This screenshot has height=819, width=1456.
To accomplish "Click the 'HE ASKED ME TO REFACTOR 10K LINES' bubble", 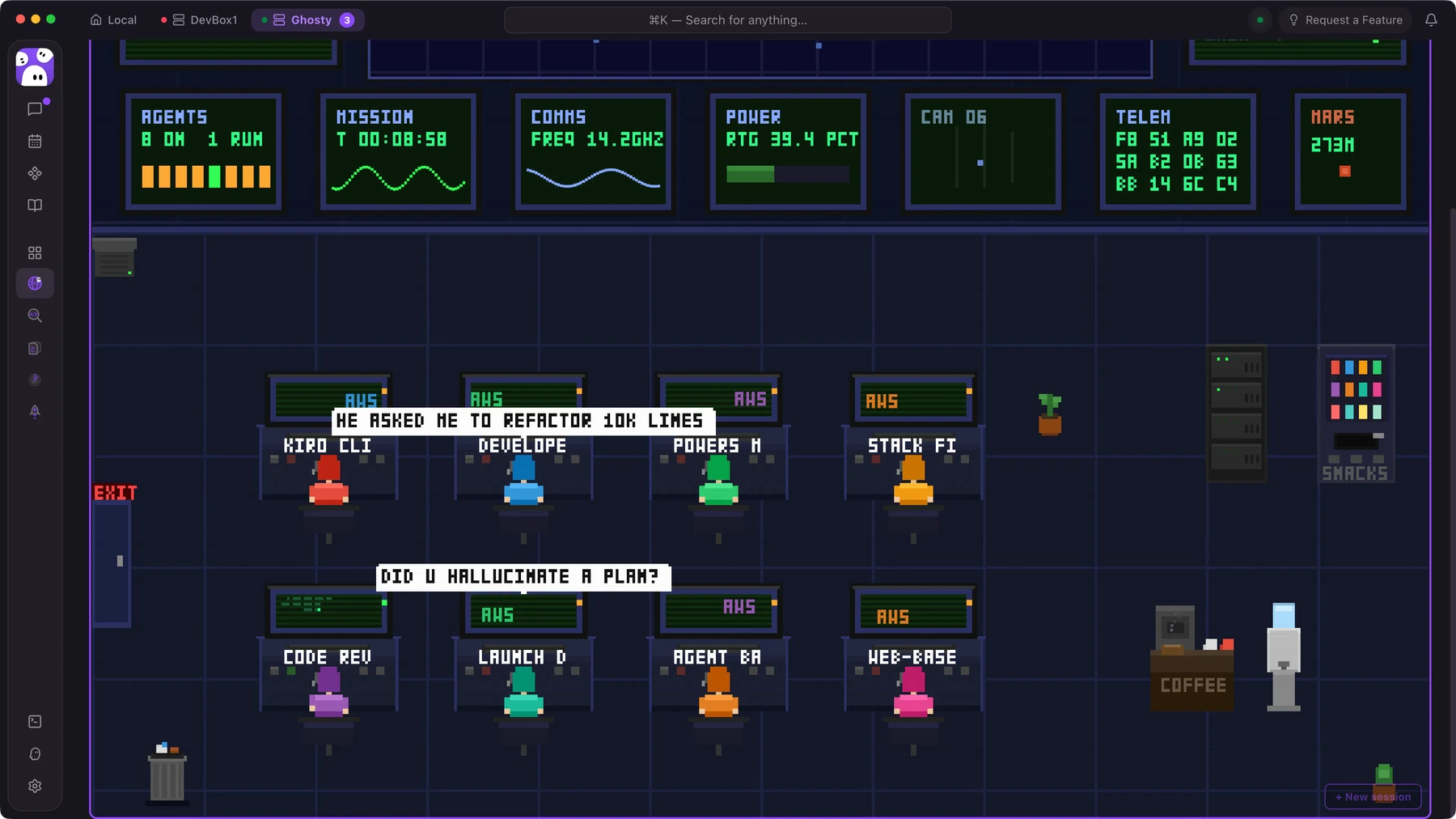I will click(x=523, y=421).
